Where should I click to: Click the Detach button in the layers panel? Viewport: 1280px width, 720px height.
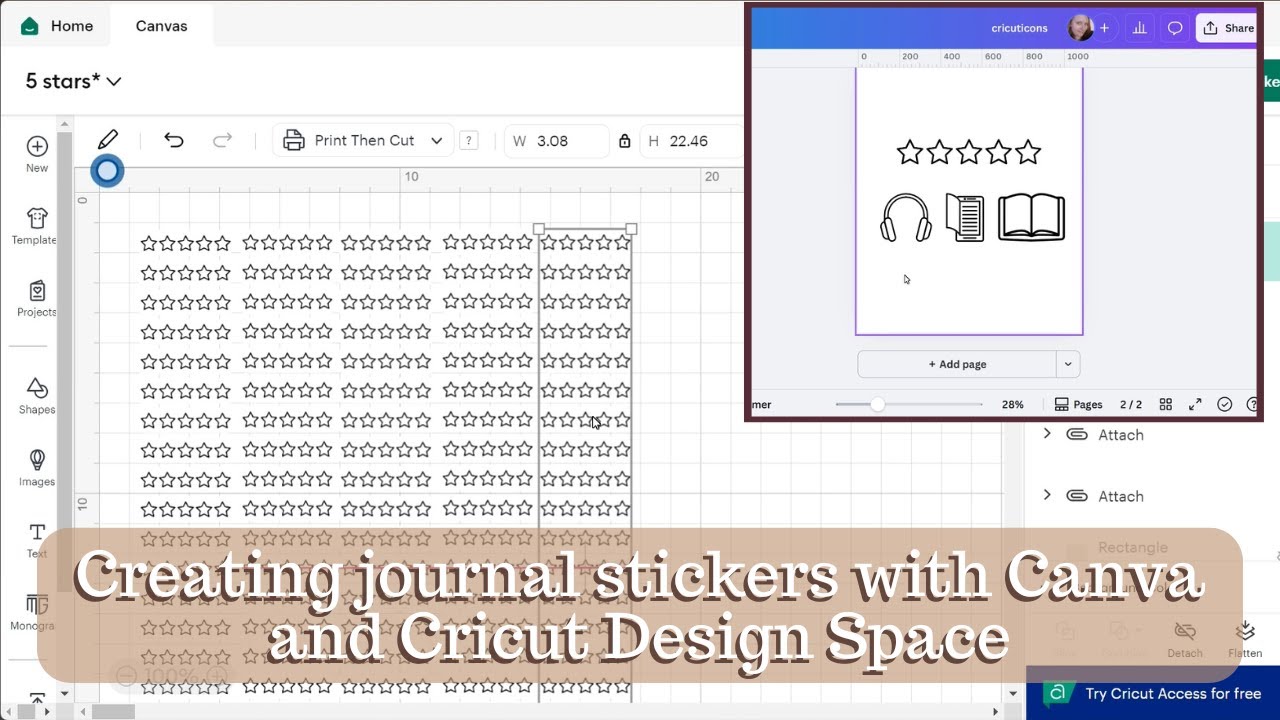point(1185,640)
